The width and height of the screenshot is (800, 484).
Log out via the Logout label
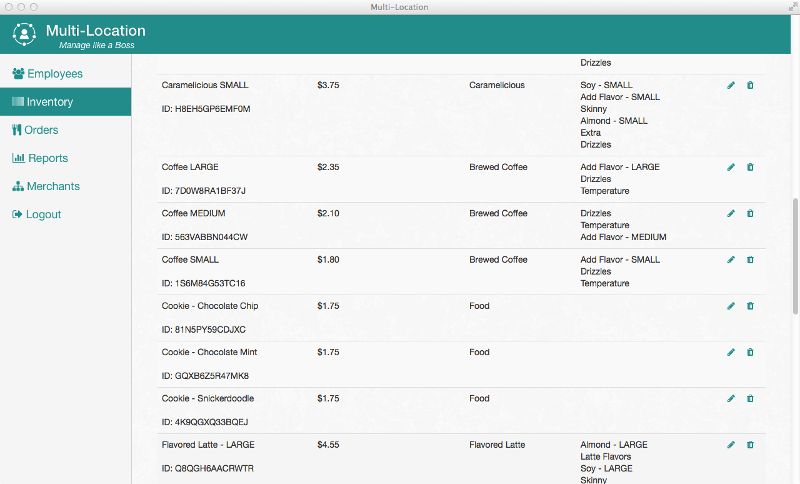[44, 215]
